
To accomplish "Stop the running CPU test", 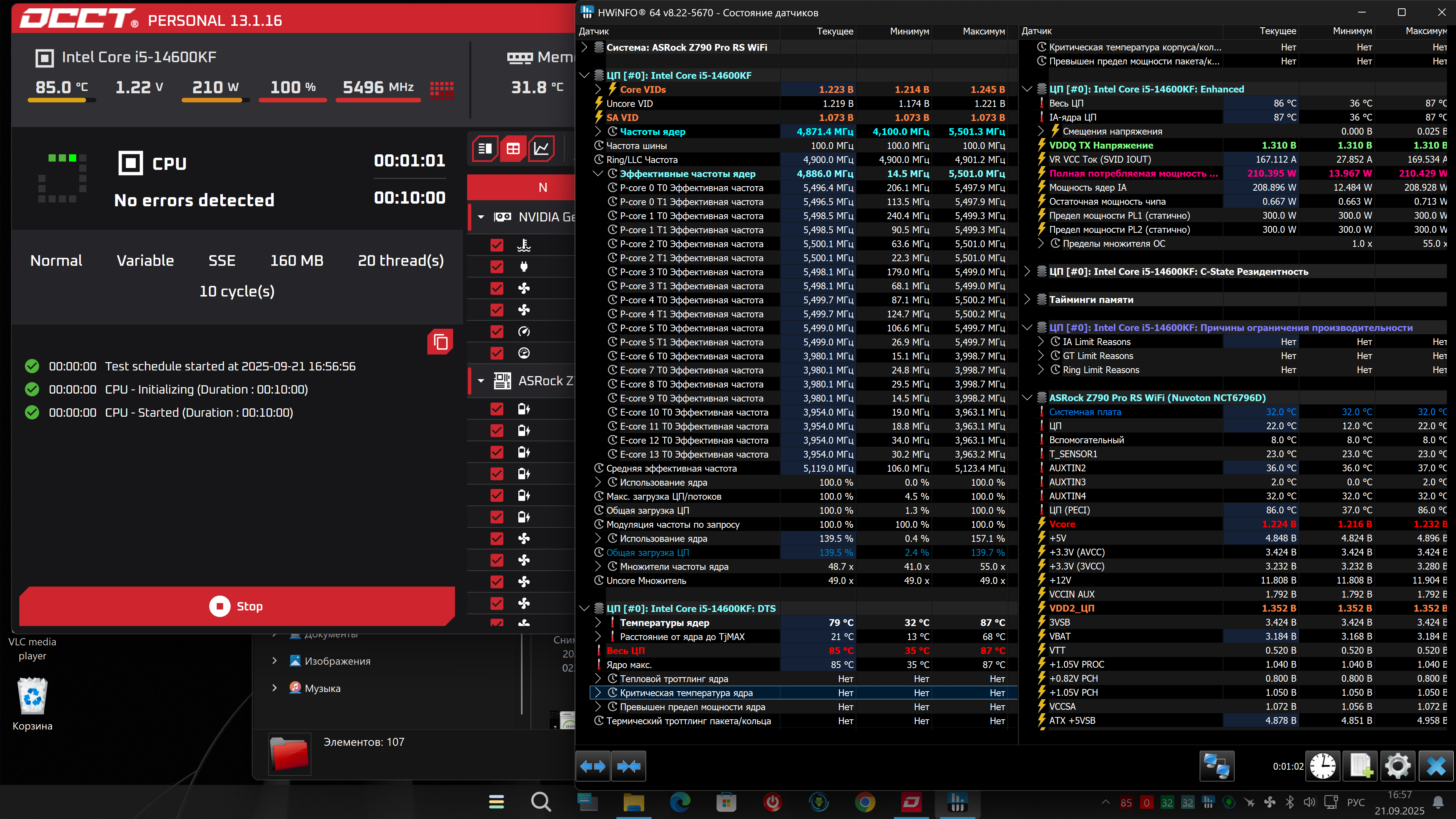I will pos(237,606).
